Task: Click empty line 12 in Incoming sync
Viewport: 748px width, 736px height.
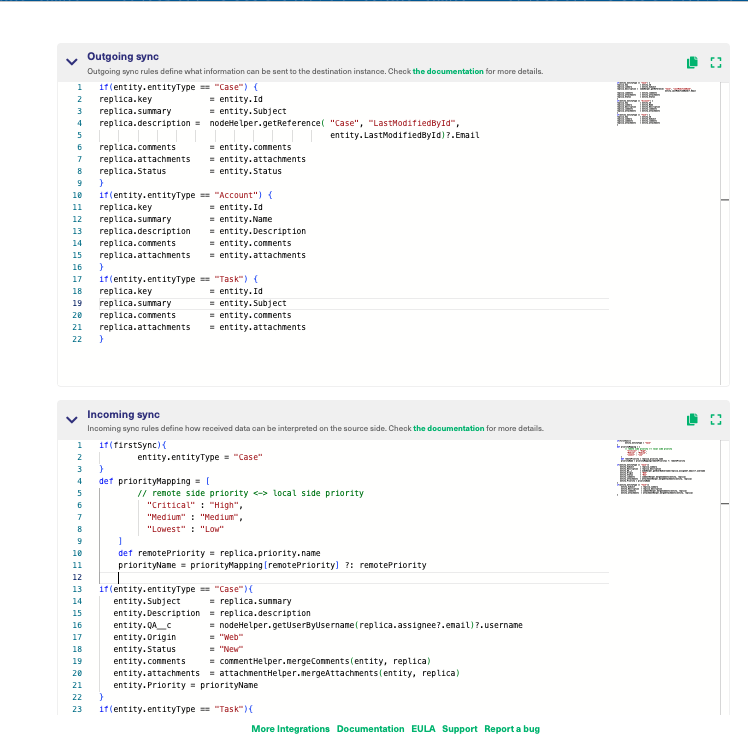Action: (353, 577)
